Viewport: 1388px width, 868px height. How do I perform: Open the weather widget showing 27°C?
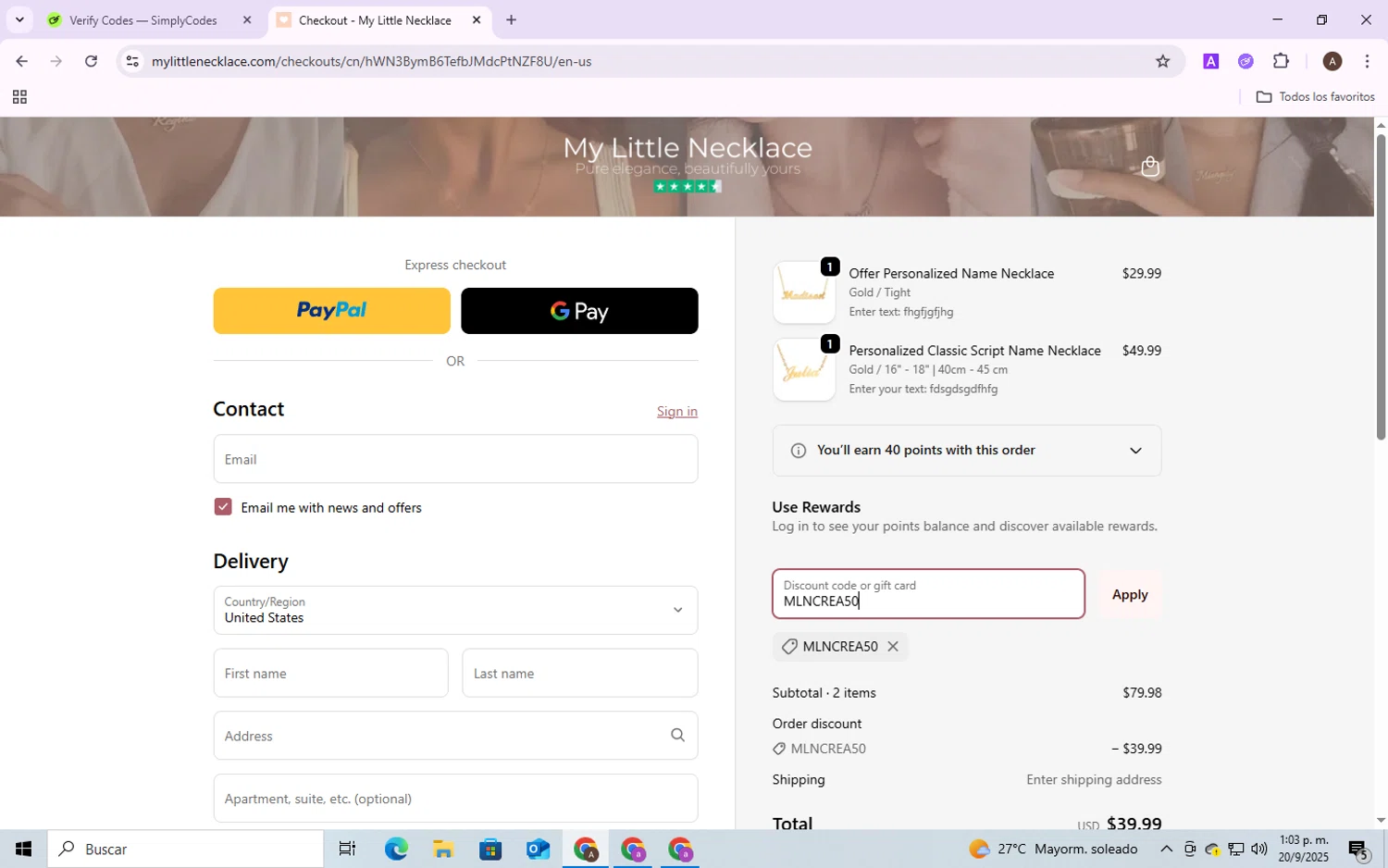pos(1053,849)
